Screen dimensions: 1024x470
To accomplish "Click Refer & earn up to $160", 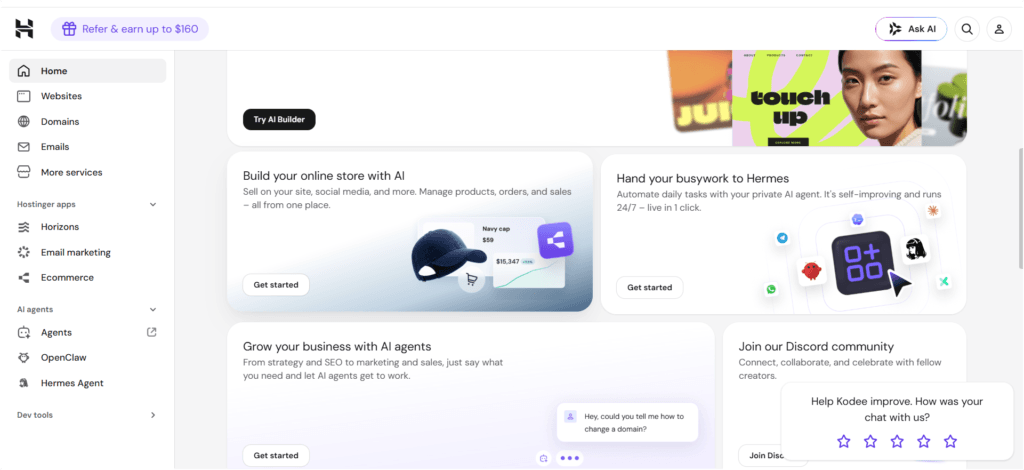I will [x=130, y=29].
